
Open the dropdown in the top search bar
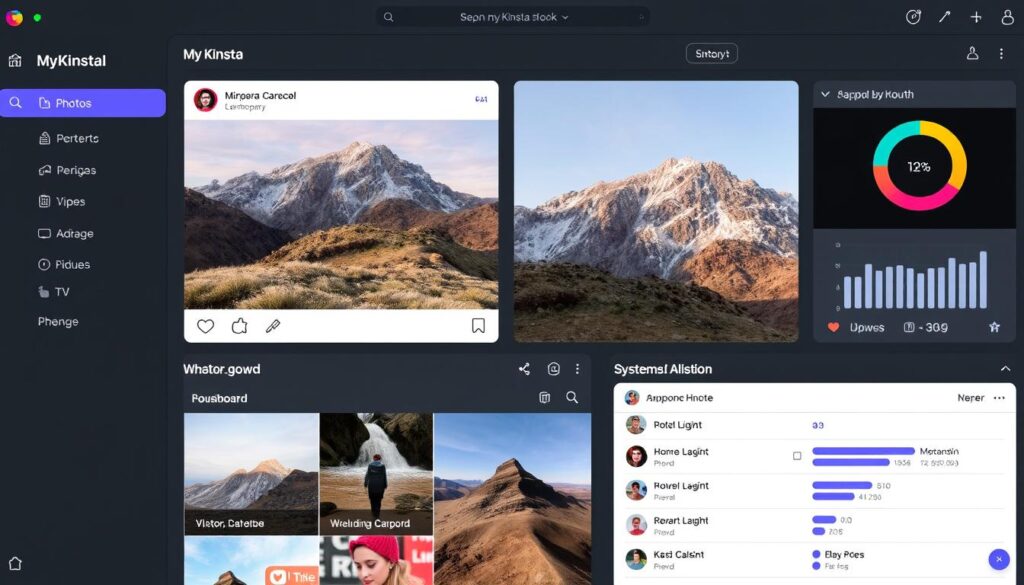[x=565, y=17]
